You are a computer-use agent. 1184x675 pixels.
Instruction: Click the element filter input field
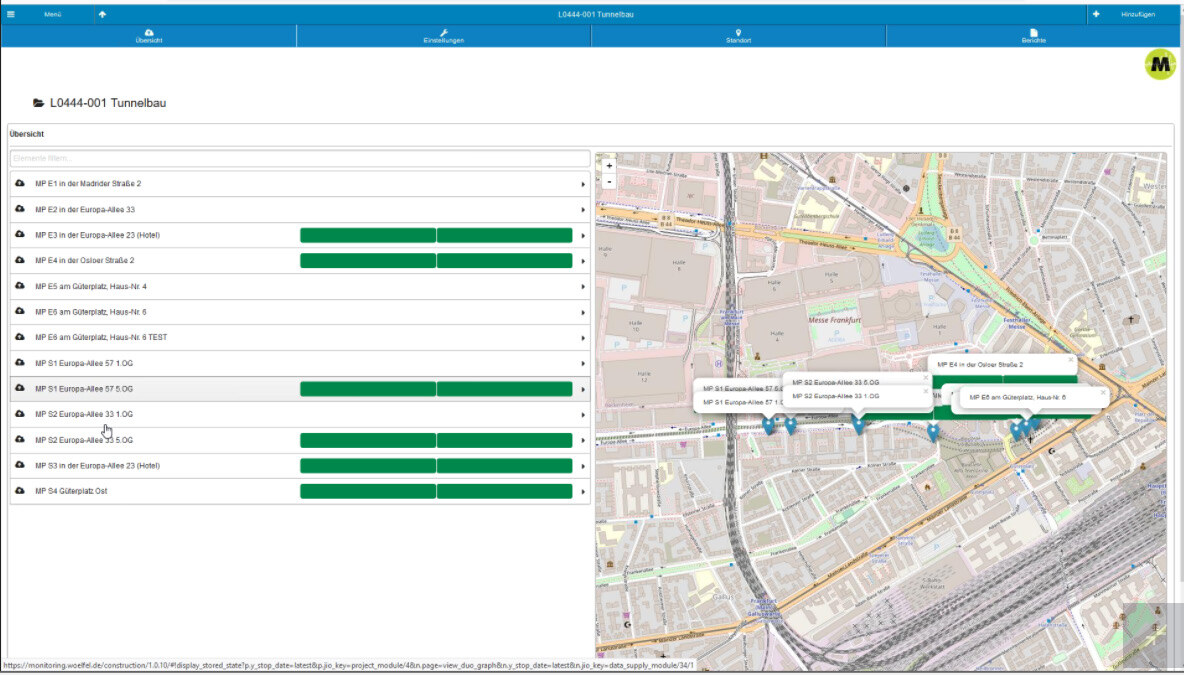click(x=299, y=158)
